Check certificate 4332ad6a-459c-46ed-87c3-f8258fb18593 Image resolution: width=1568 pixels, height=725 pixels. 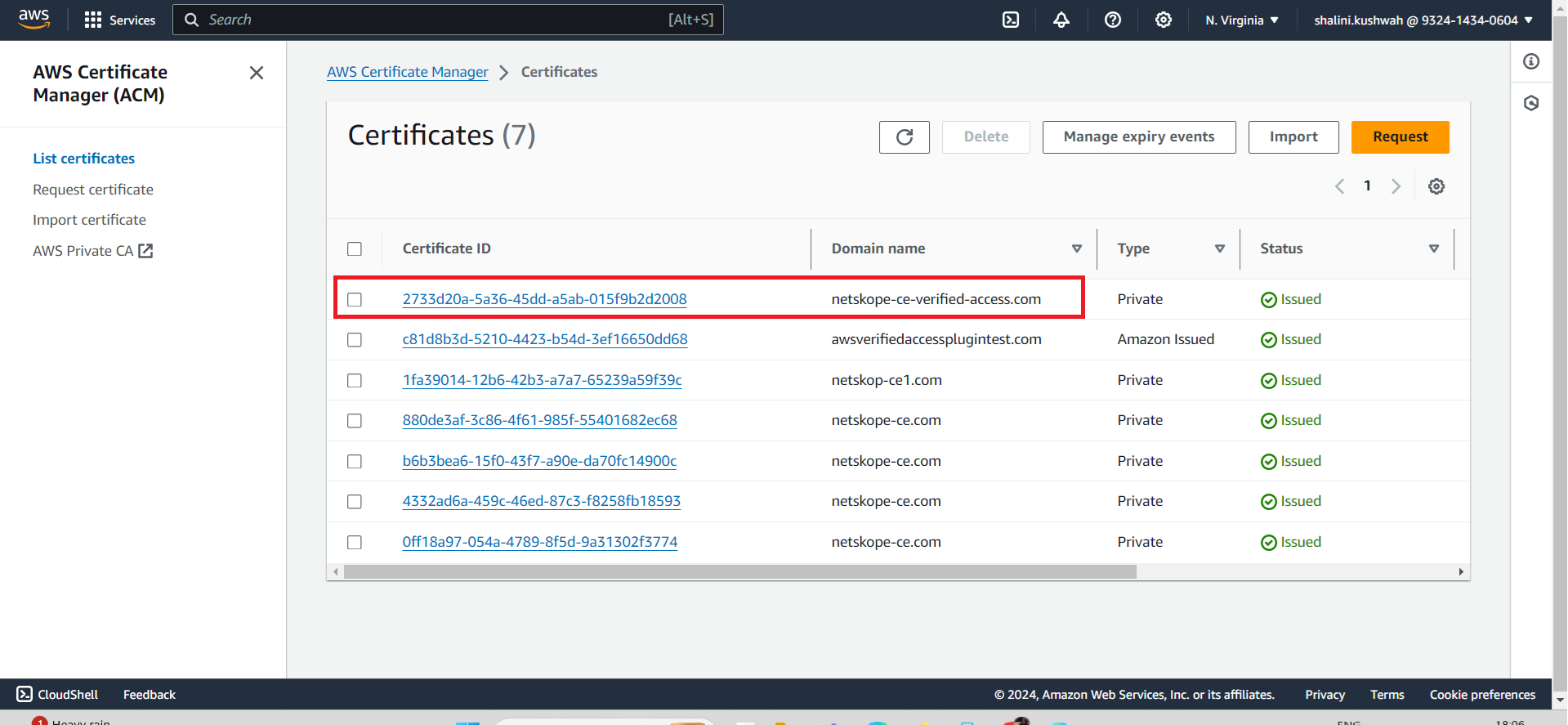pyautogui.click(x=355, y=501)
